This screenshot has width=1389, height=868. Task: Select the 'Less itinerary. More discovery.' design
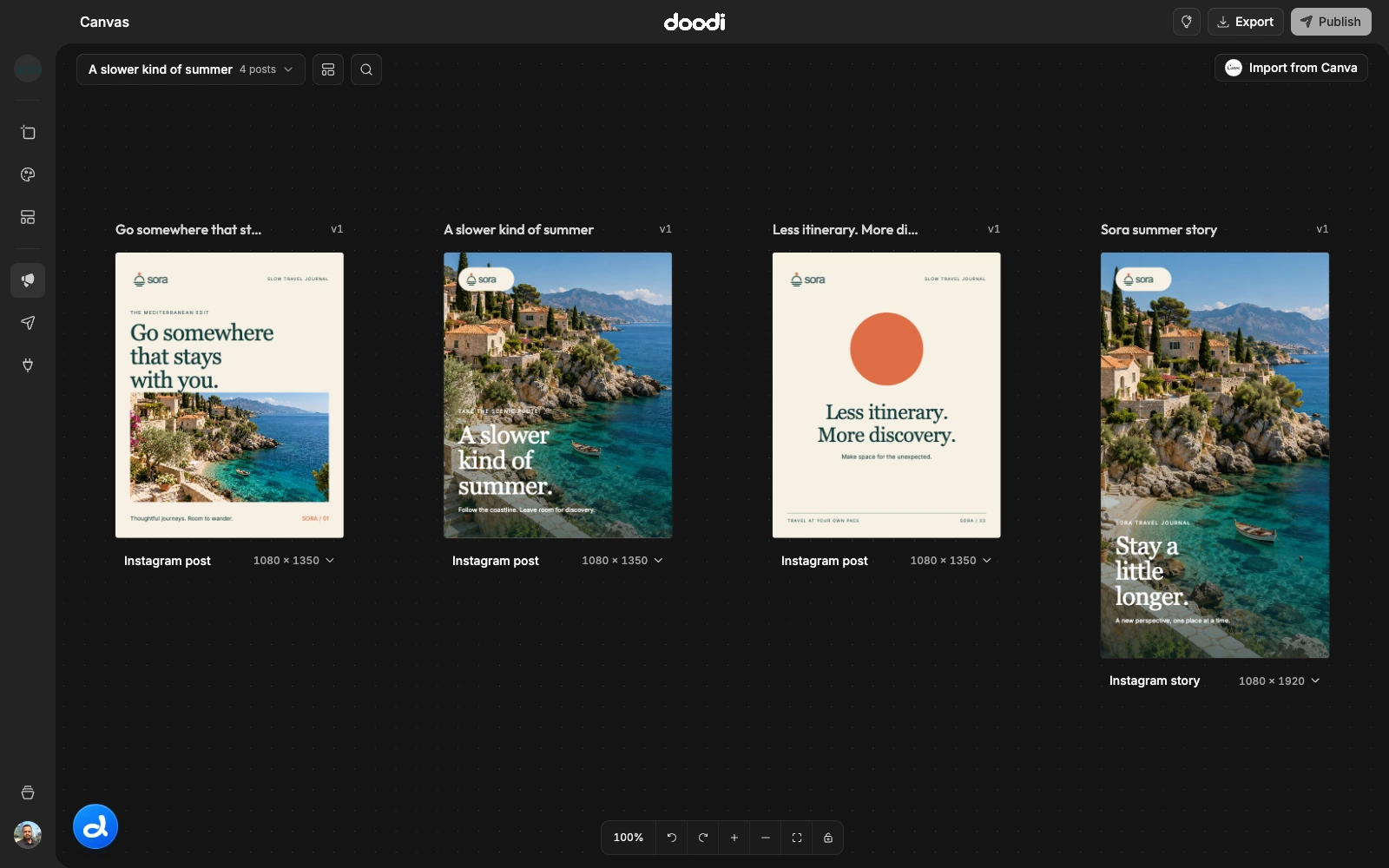[x=886, y=395]
